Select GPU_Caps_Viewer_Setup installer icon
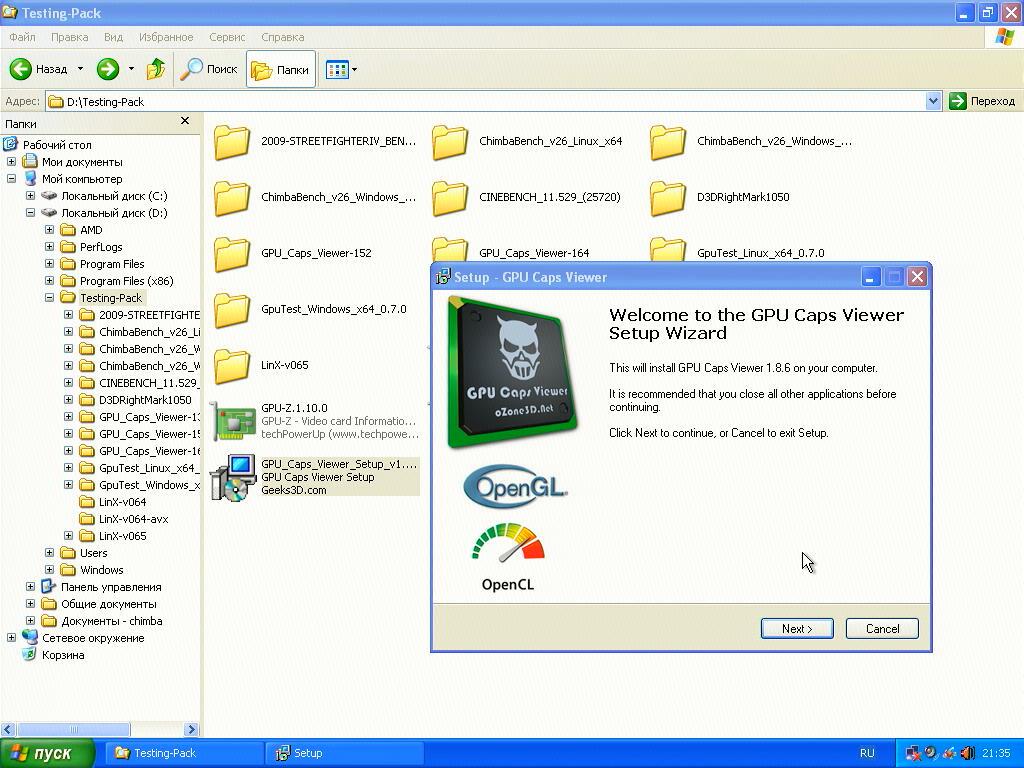This screenshot has height=768, width=1024. (x=232, y=477)
